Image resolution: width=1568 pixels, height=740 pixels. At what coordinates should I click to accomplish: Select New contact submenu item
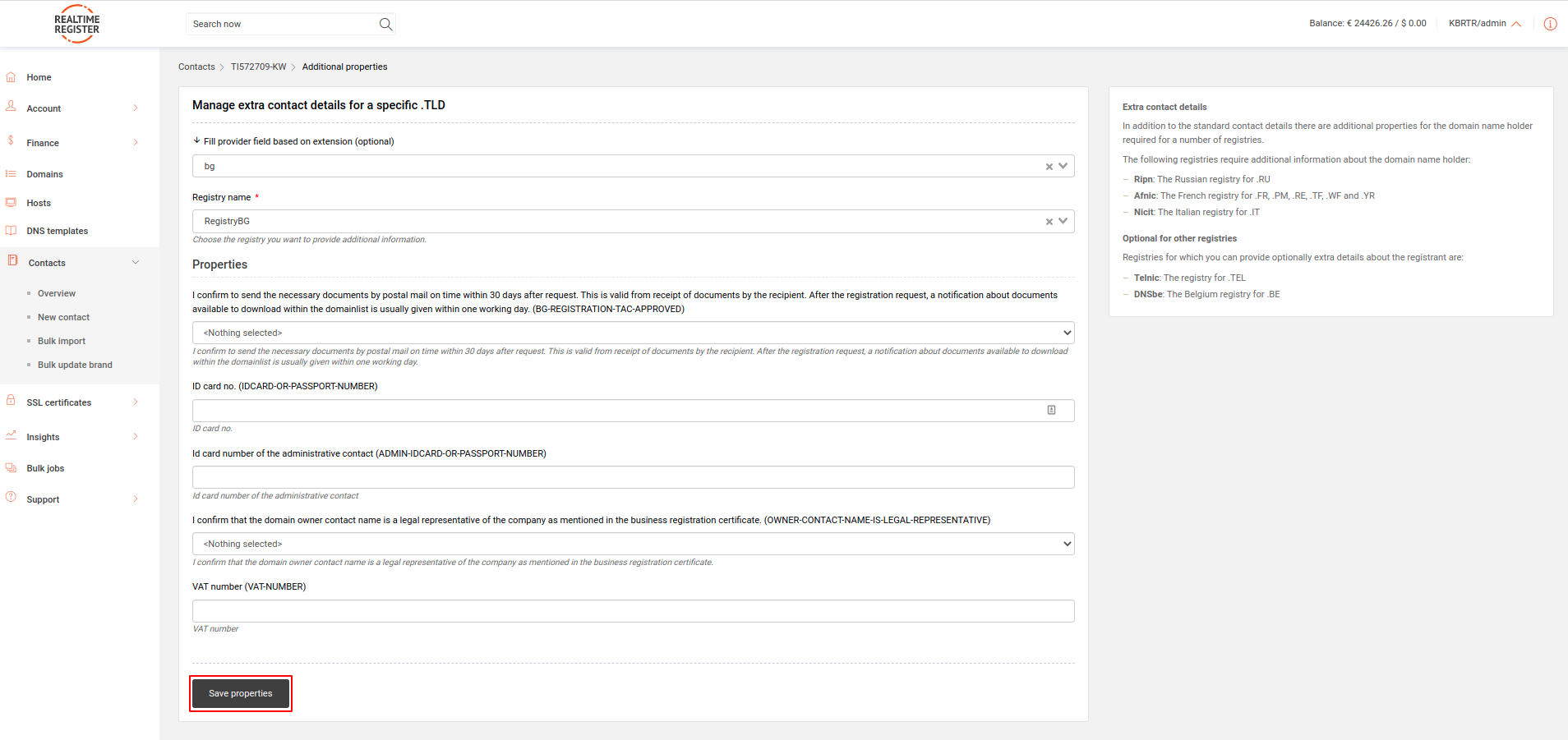click(63, 317)
